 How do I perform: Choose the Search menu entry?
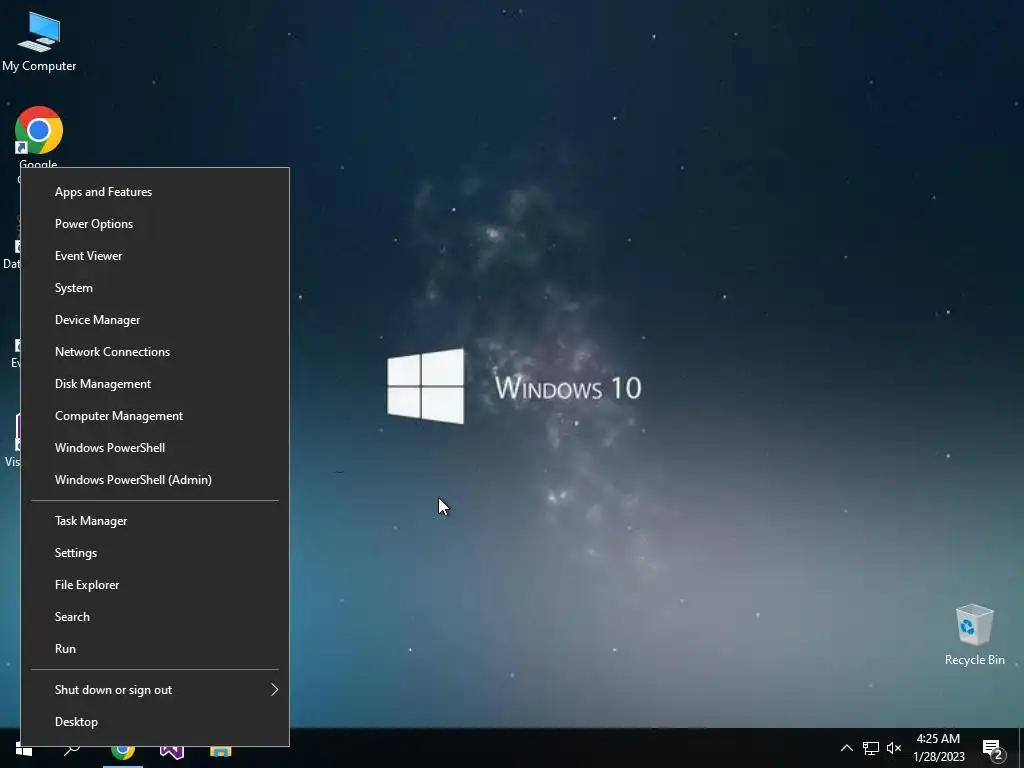[155, 617]
